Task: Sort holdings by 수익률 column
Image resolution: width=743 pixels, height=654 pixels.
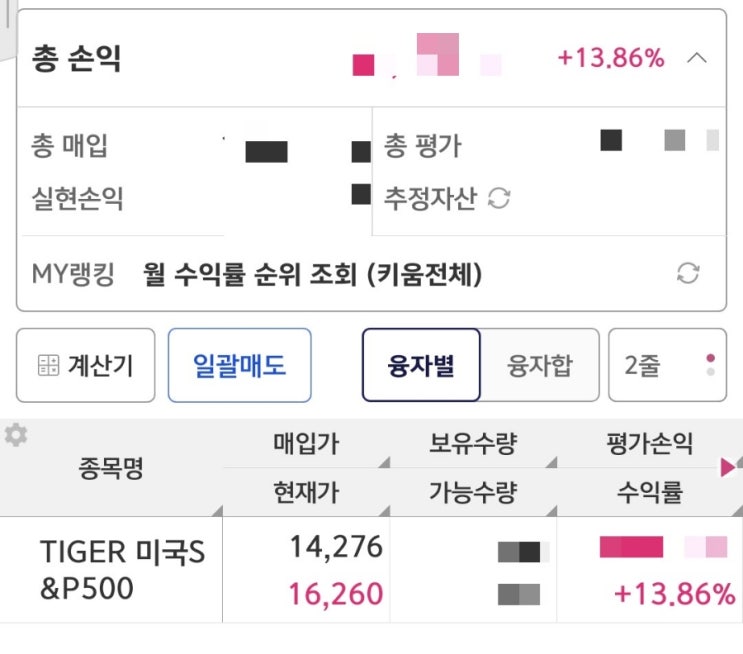Action: (649, 492)
